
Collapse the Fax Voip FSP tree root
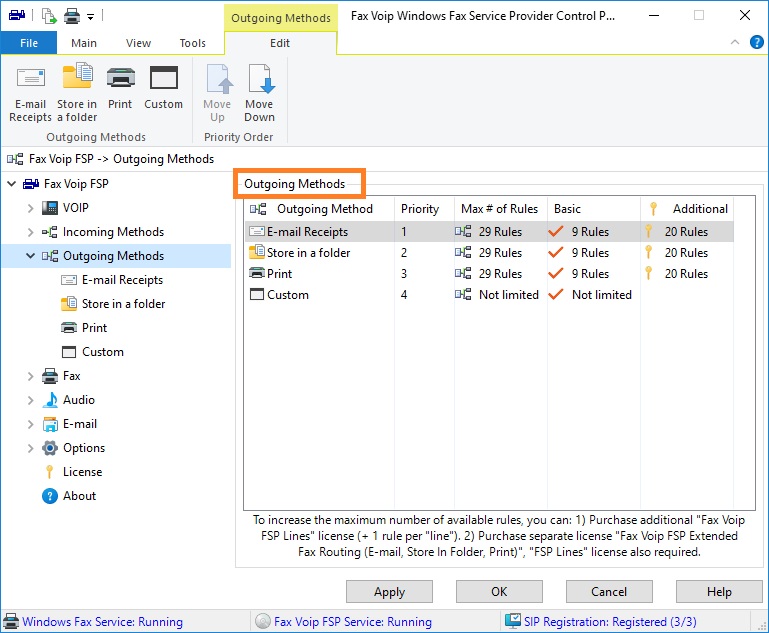[12, 184]
